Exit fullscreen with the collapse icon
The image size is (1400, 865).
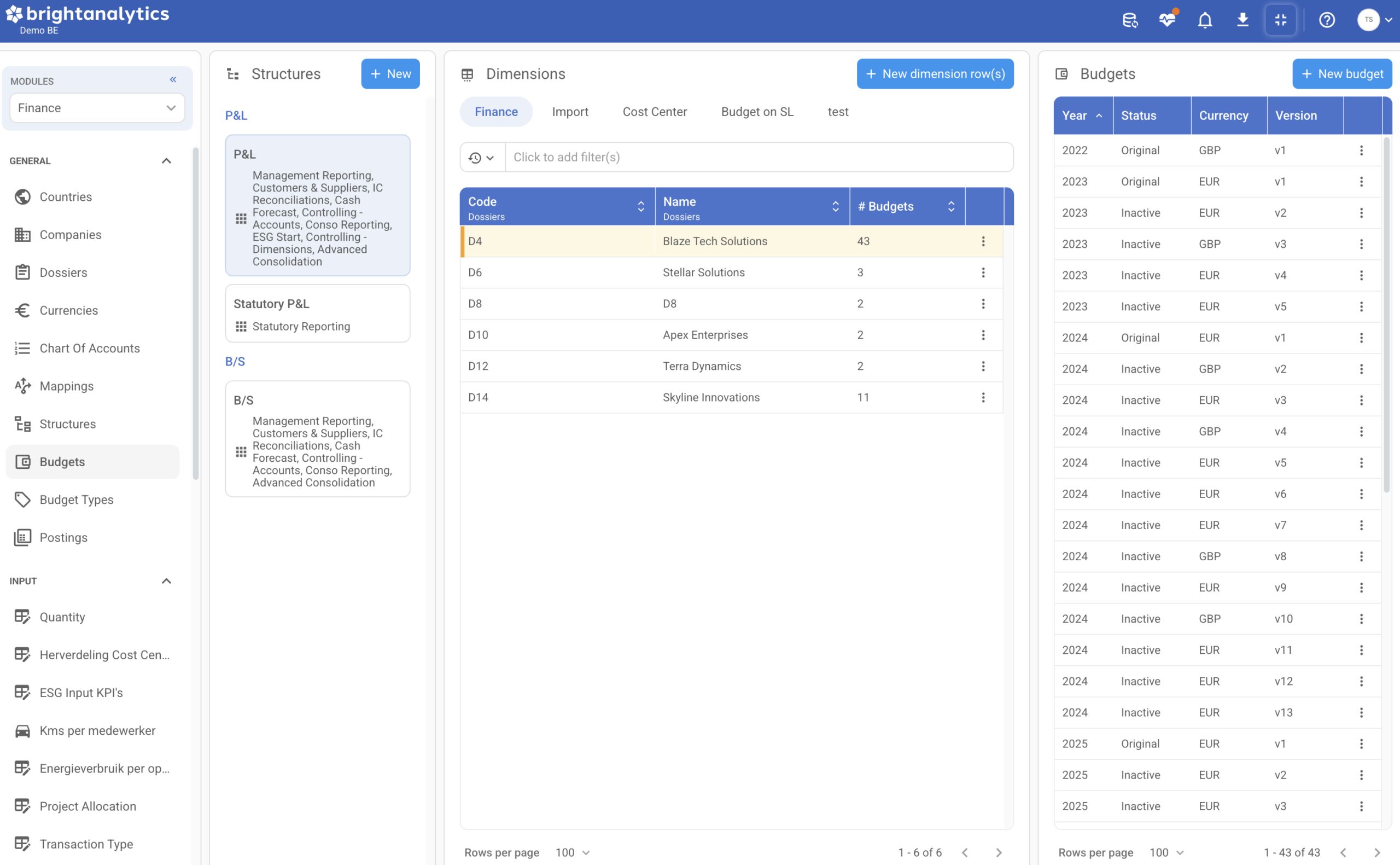pos(1281,21)
